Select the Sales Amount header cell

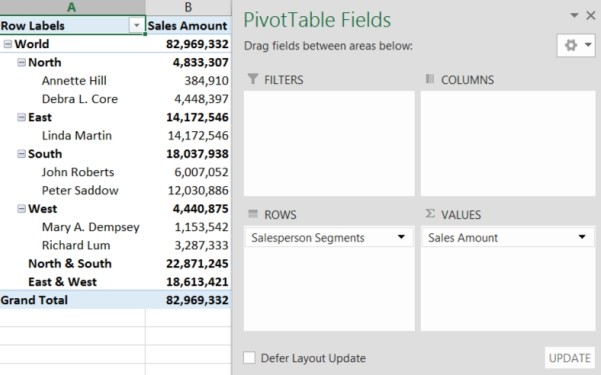188,26
